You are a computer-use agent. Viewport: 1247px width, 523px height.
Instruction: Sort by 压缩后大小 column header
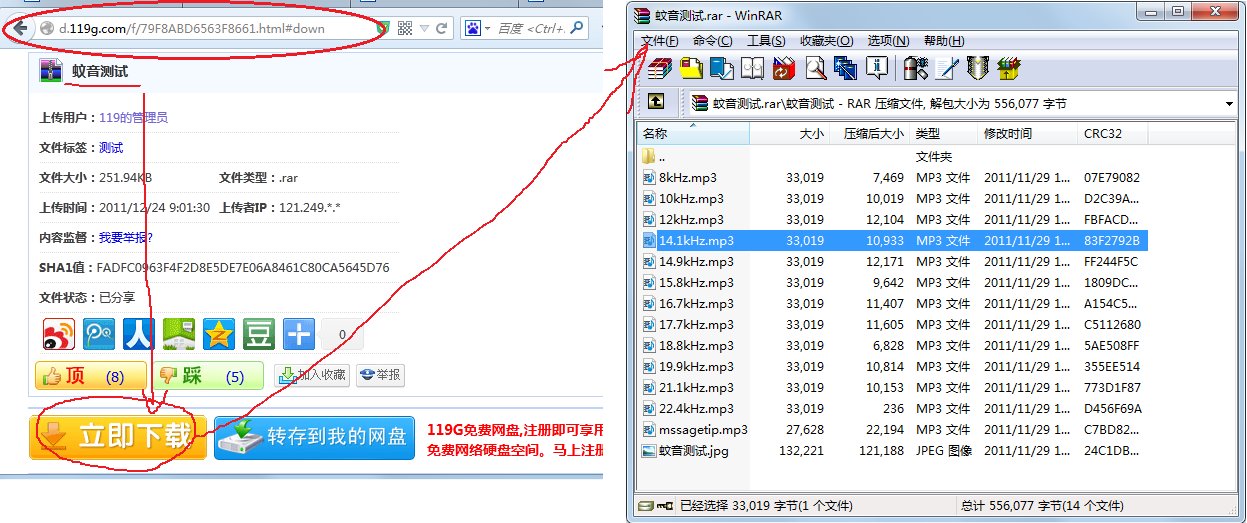tap(872, 133)
